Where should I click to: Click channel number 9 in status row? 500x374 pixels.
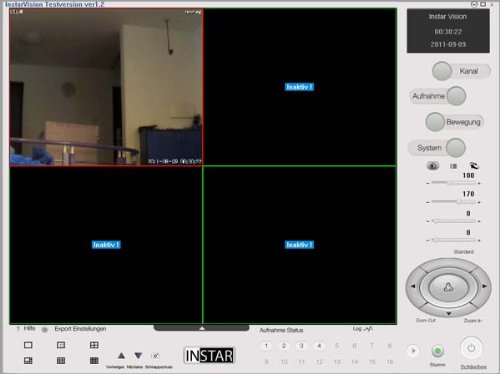pyautogui.click(x=266, y=361)
